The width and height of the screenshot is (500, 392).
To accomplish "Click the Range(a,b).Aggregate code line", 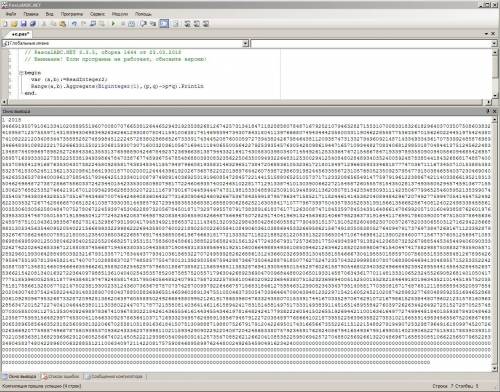I will pos(117,86).
